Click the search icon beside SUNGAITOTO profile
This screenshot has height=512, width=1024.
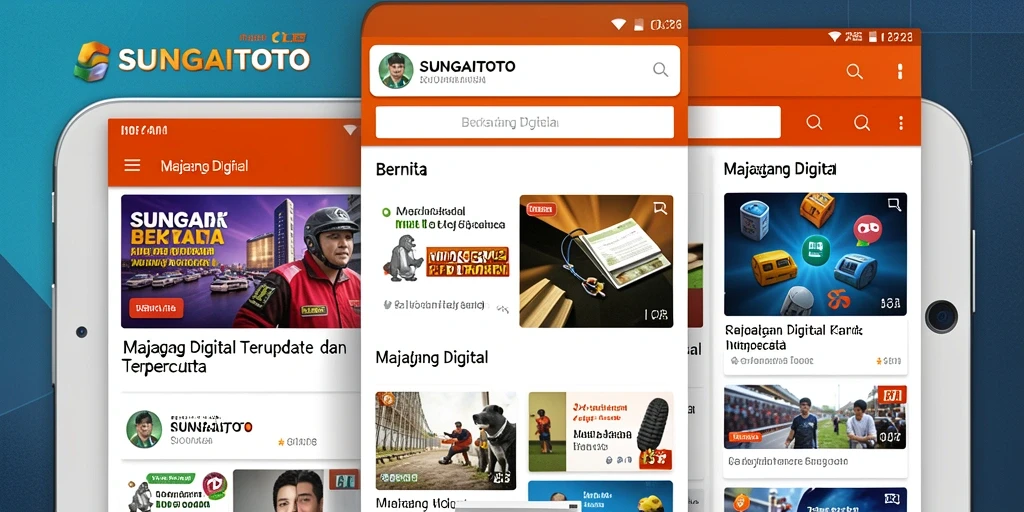click(x=660, y=70)
